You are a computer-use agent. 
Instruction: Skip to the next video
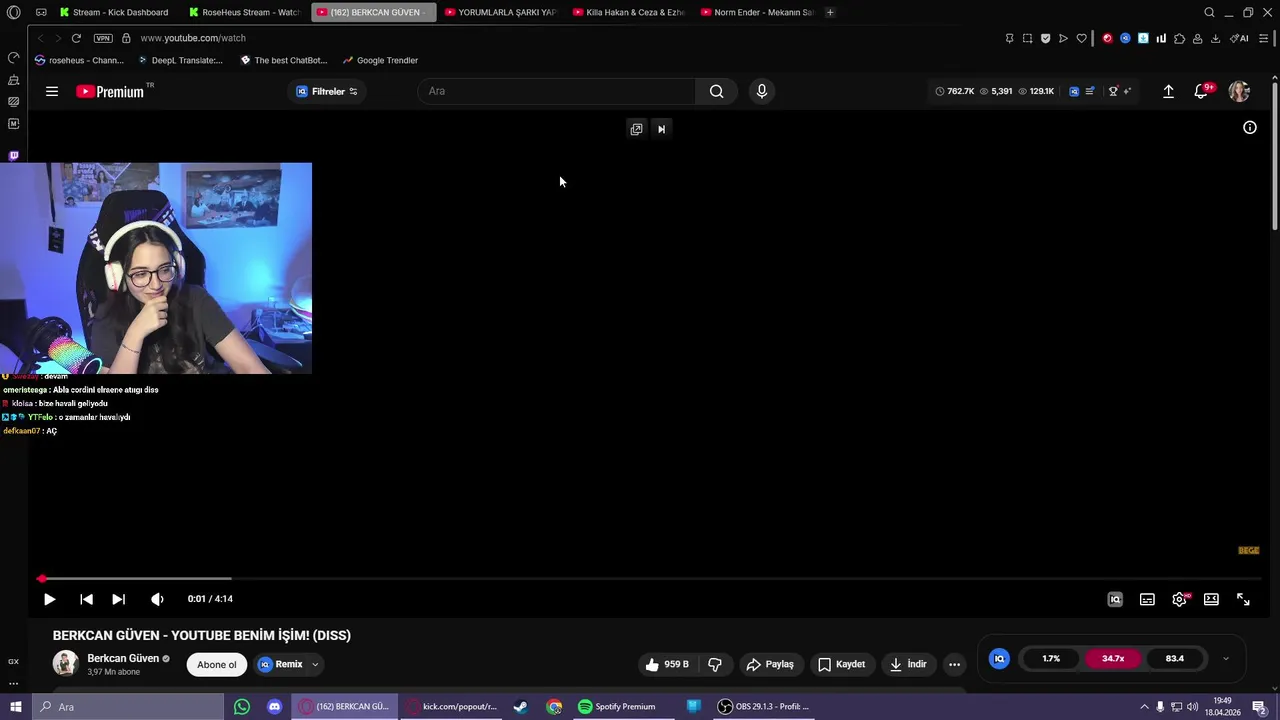(118, 599)
